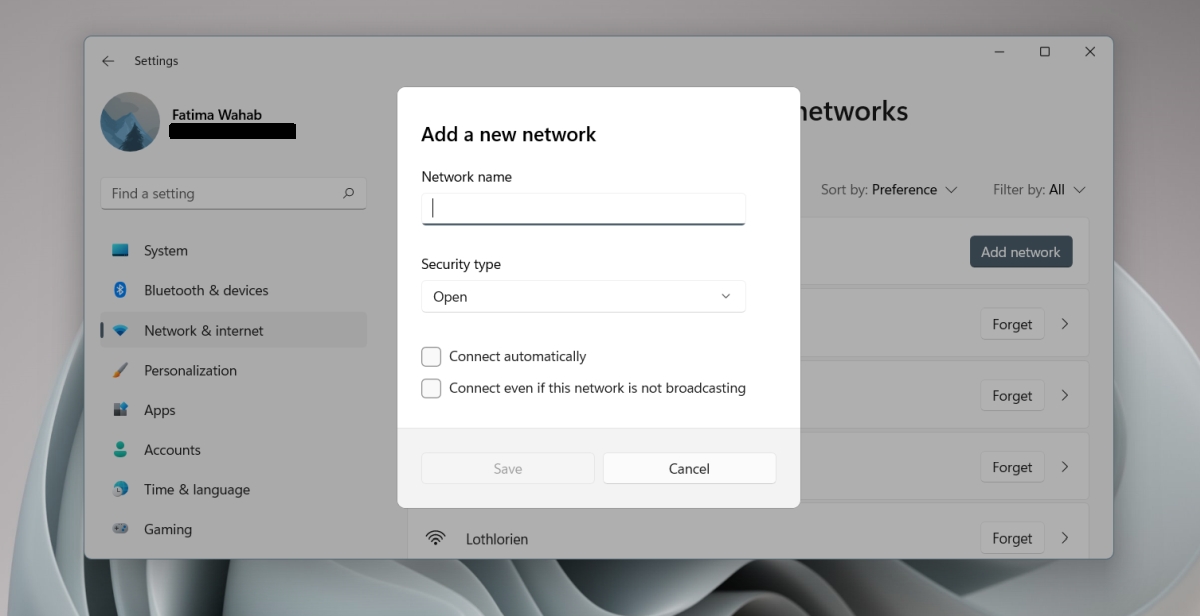Click the Personalization paintbrush icon
The height and width of the screenshot is (616, 1200).
point(120,370)
